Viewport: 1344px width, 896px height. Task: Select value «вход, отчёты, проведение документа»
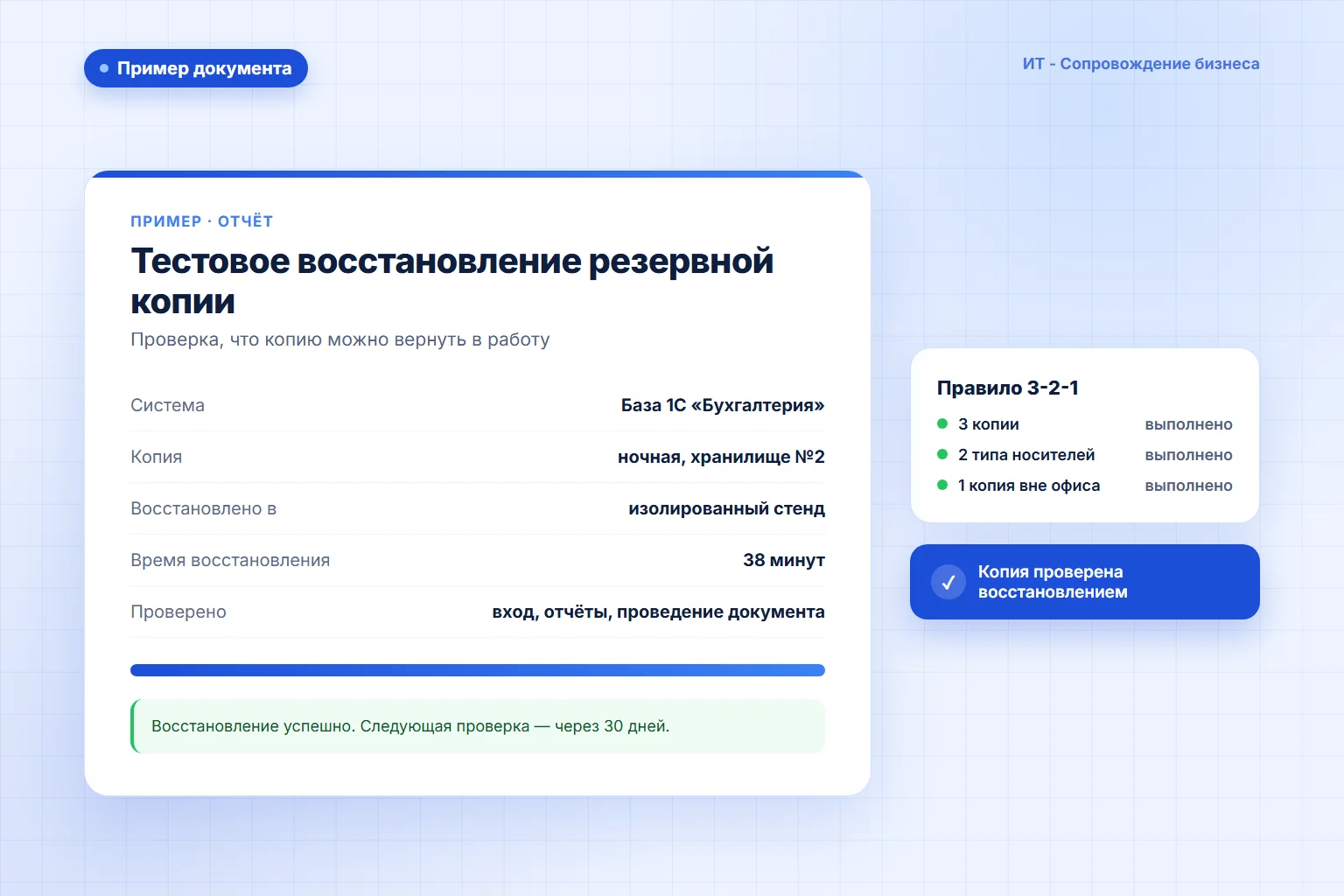658,612
